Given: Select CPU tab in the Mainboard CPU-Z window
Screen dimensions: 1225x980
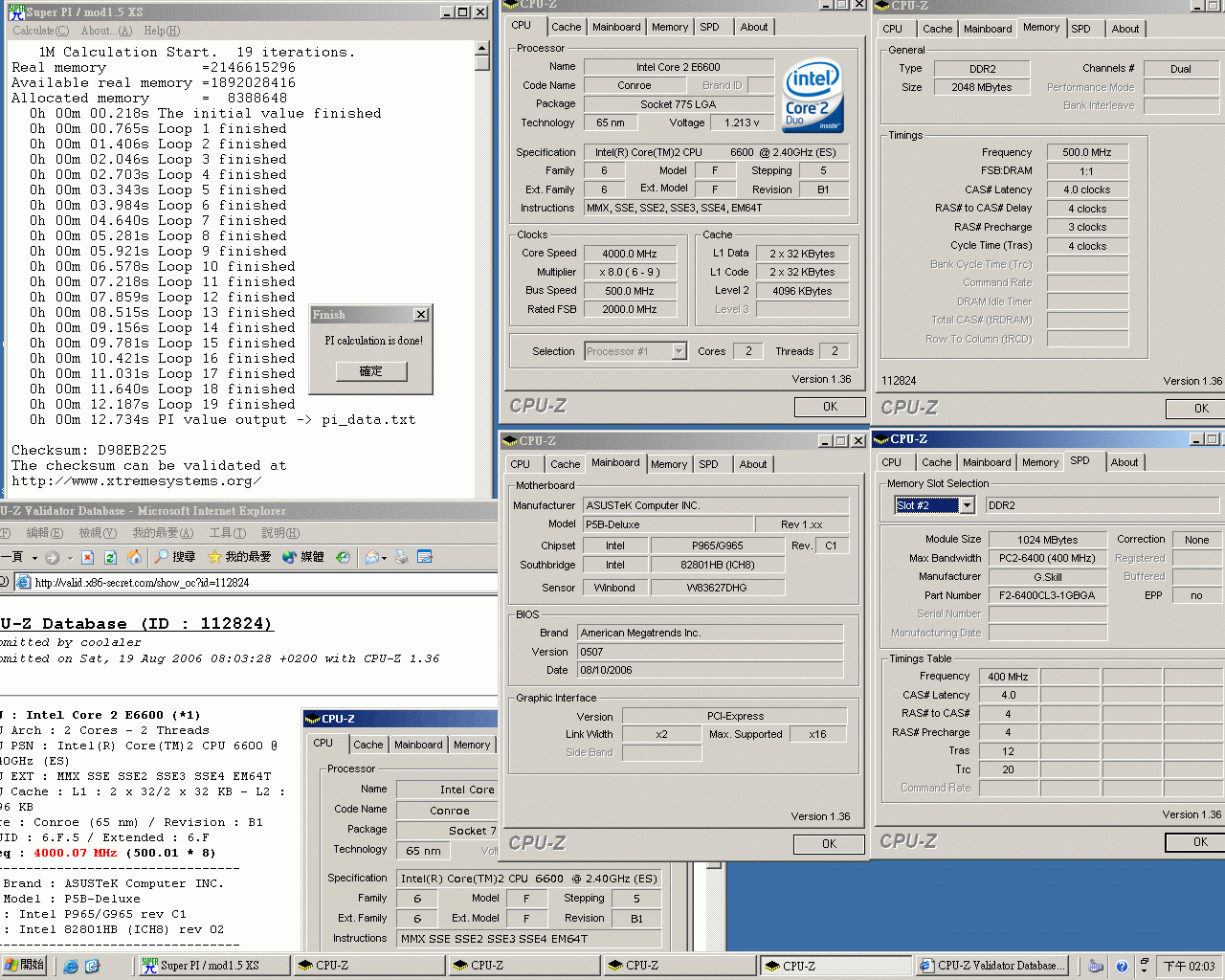Looking at the screenshot, I should [520, 464].
